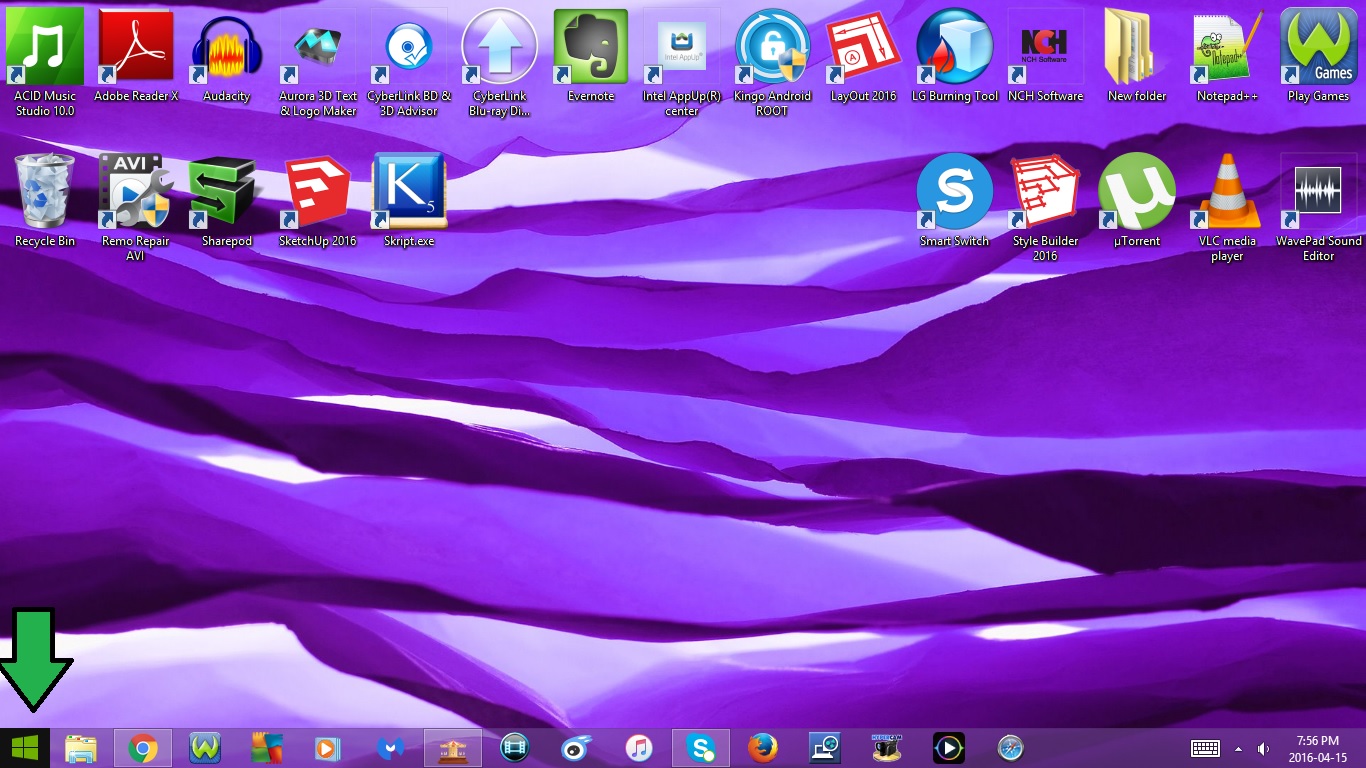This screenshot has height=768, width=1366.
Task: Open HyperCam from the taskbar
Action: (887, 748)
